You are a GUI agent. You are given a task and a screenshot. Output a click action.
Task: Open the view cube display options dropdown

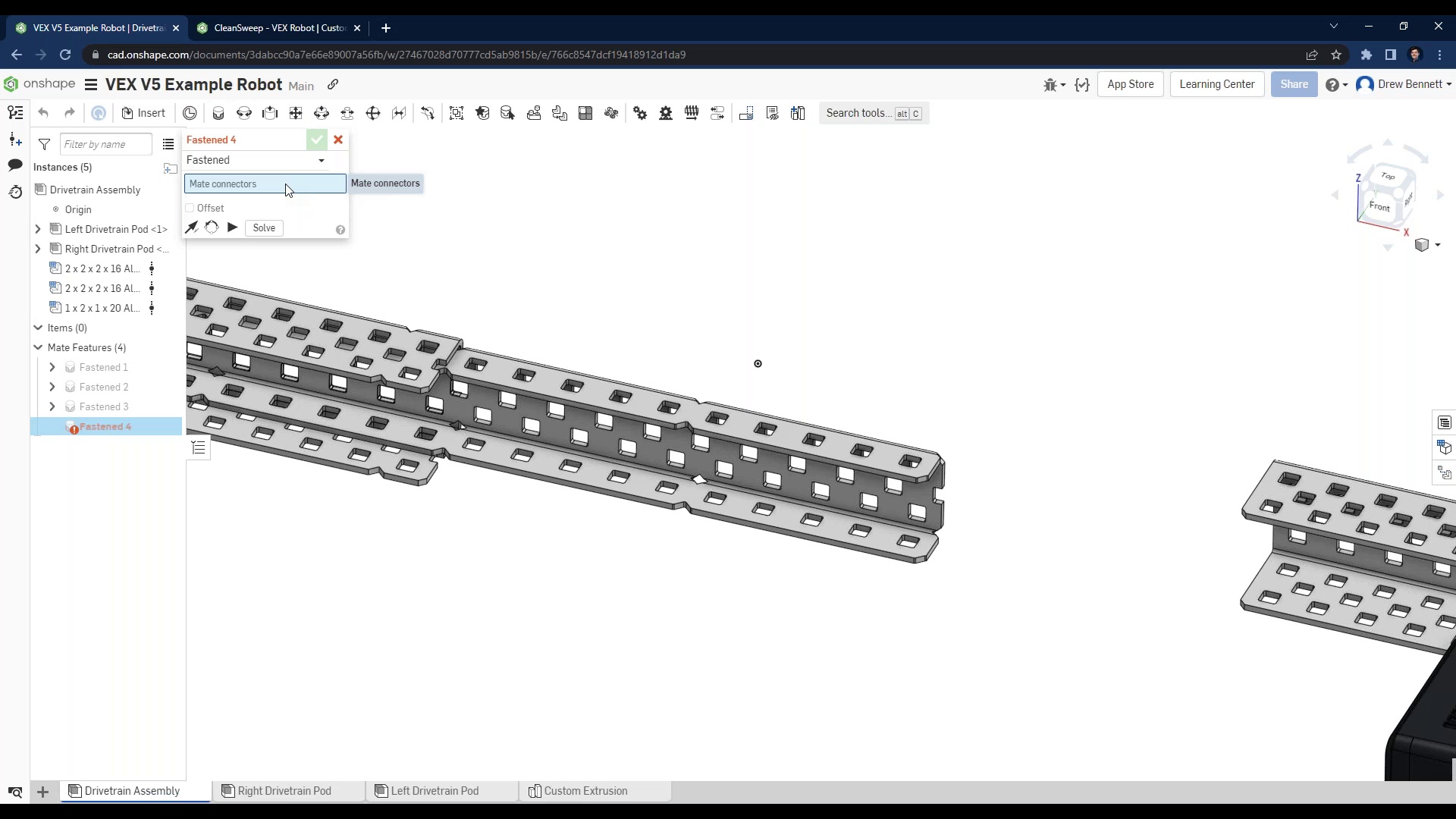(x=1427, y=245)
